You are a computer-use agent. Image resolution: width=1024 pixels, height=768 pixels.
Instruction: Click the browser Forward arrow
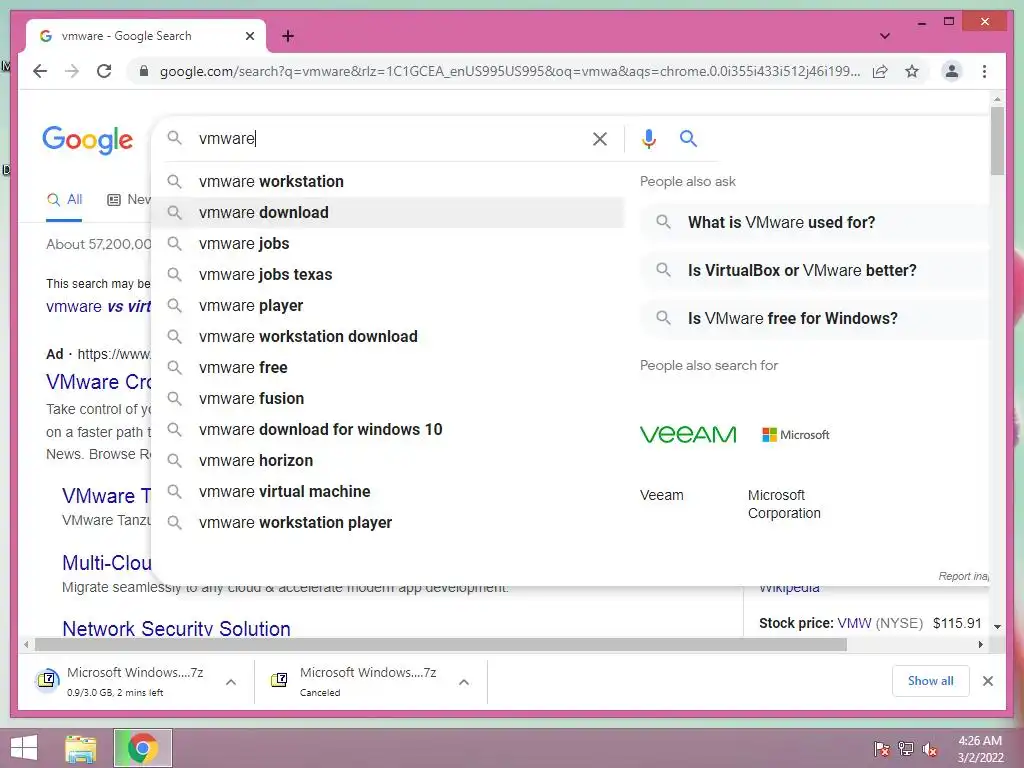pyautogui.click(x=72, y=71)
